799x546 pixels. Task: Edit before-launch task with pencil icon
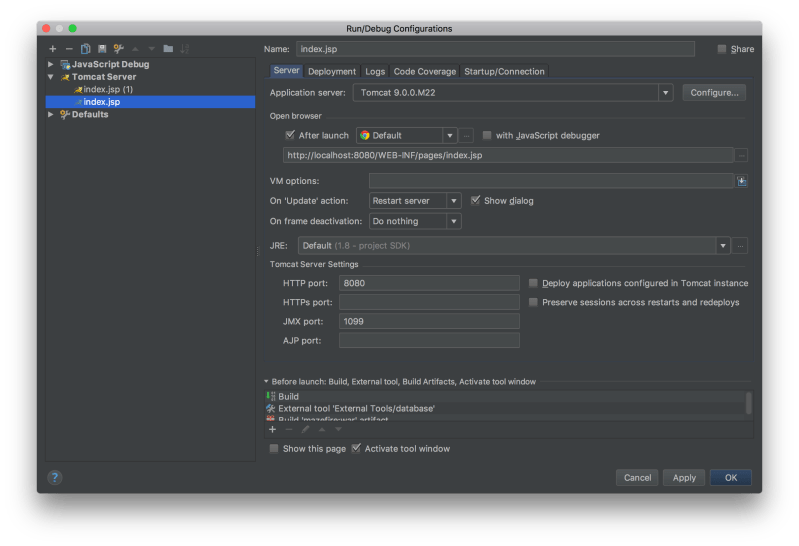pyautogui.click(x=305, y=429)
